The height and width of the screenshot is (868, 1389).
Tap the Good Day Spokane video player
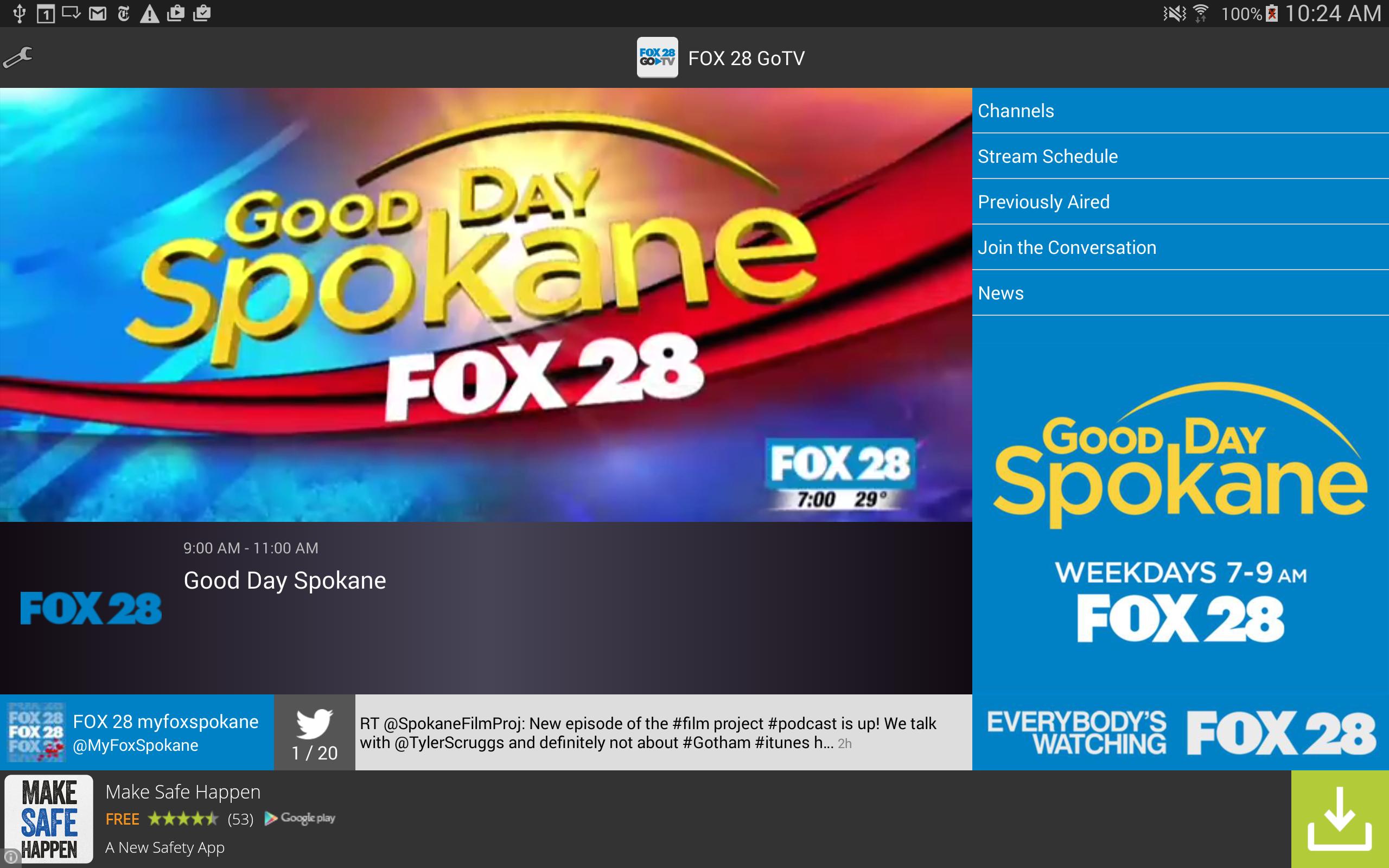[486, 305]
